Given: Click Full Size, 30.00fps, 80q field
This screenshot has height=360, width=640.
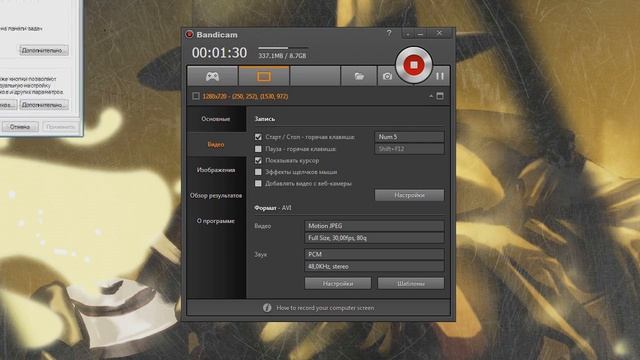Looking at the screenshot, I should (x=374, y=238).
